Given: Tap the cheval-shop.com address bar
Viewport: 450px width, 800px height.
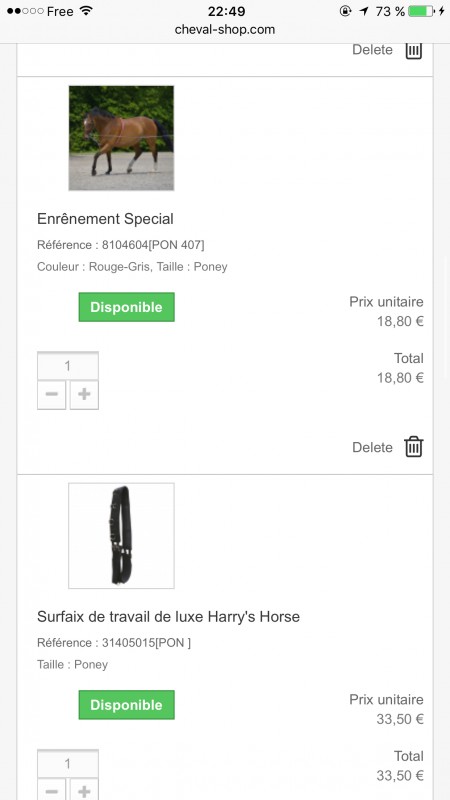Looking at the screenshot, I should (x=225, y=30).
